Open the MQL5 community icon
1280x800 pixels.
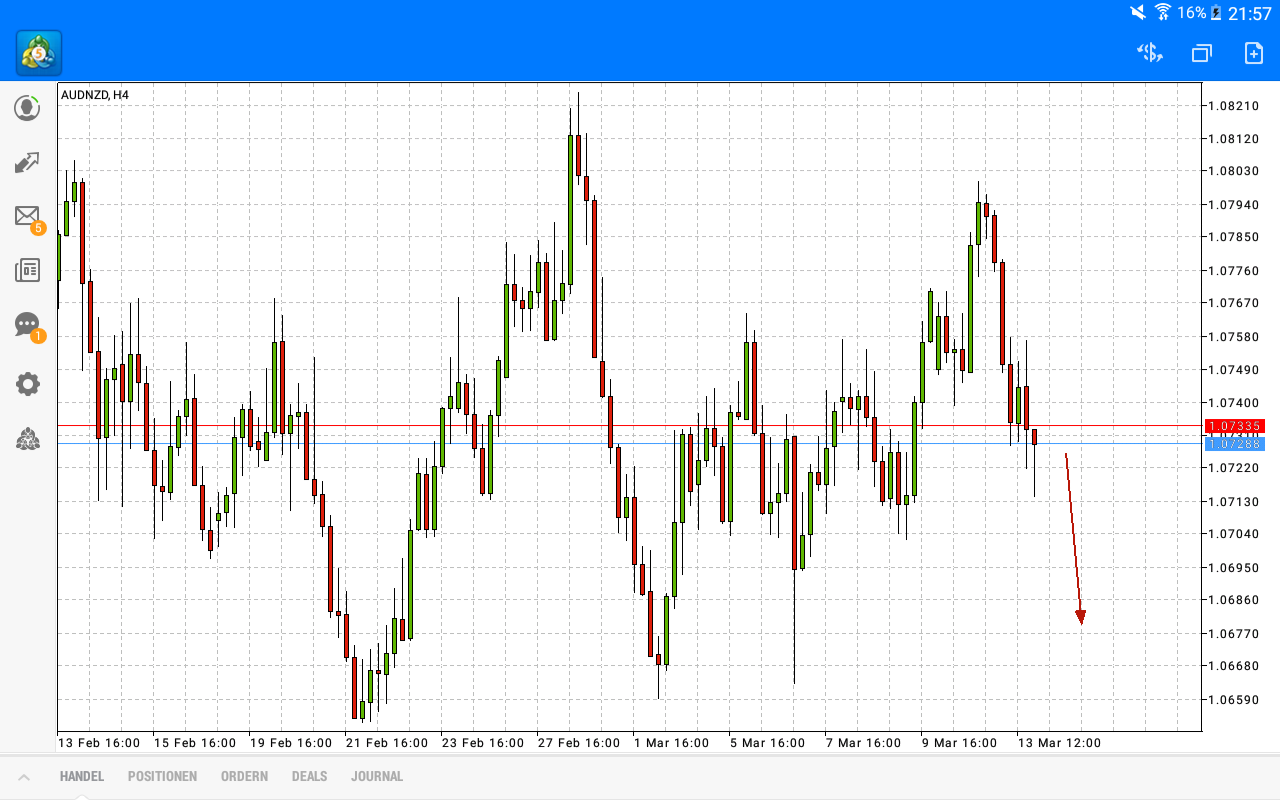coord(27,438)
